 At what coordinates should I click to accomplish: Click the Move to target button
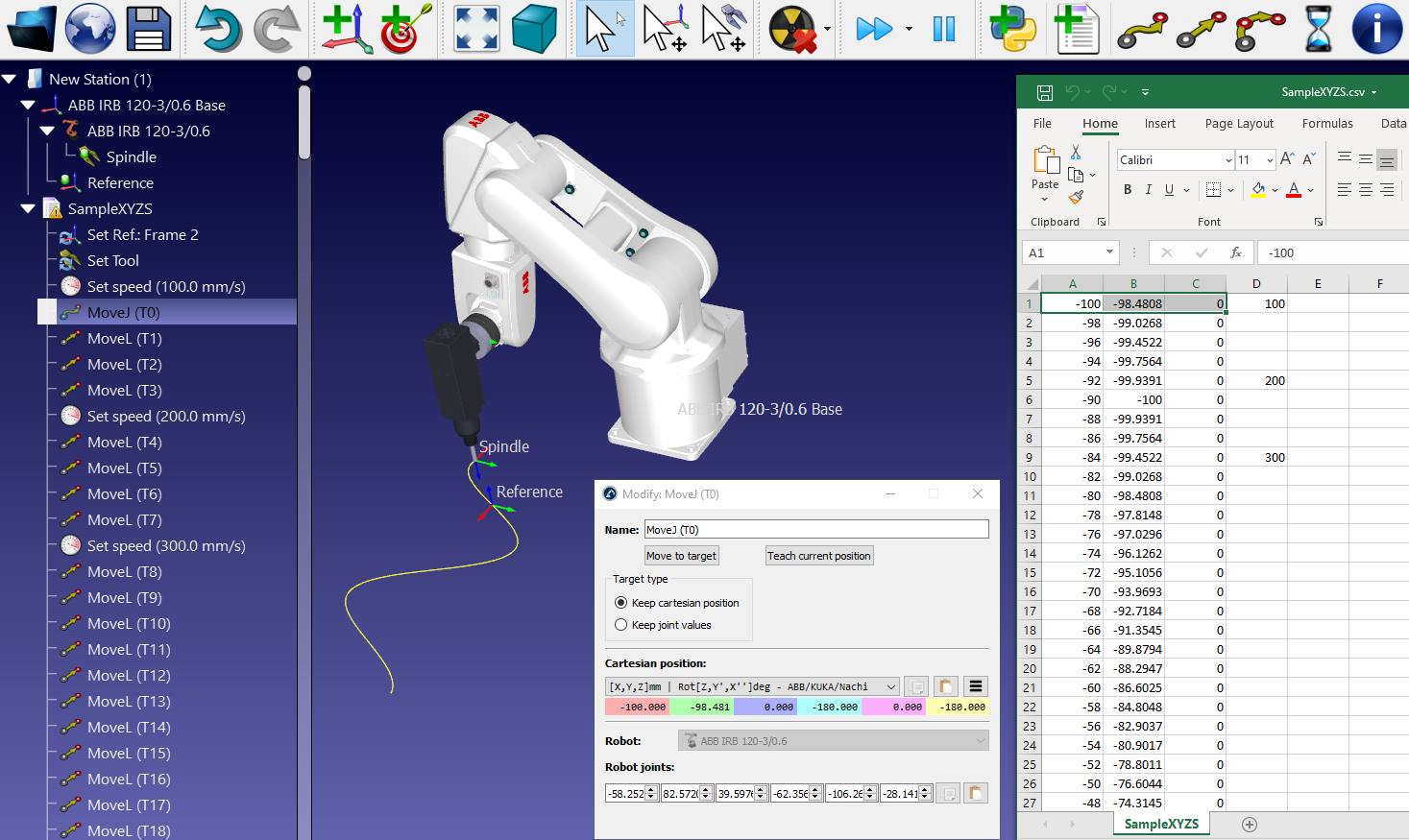[681, 556]
